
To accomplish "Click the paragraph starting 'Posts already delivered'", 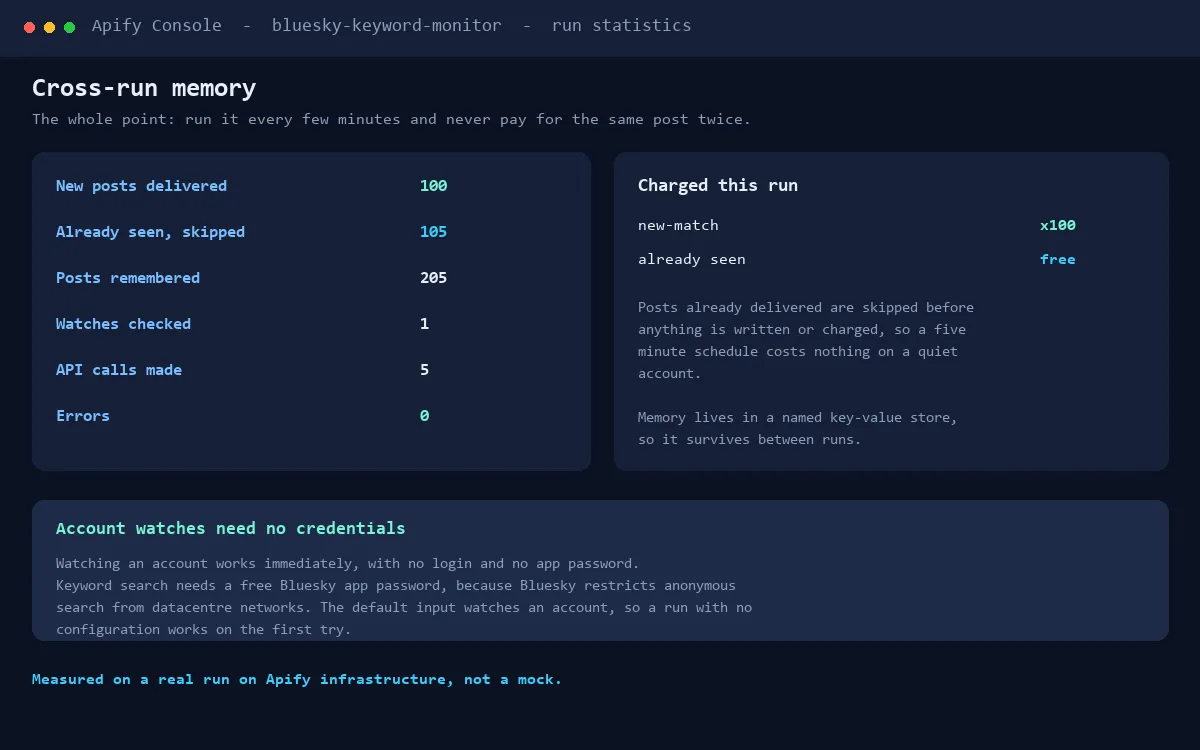I will [x=806, y=340].
